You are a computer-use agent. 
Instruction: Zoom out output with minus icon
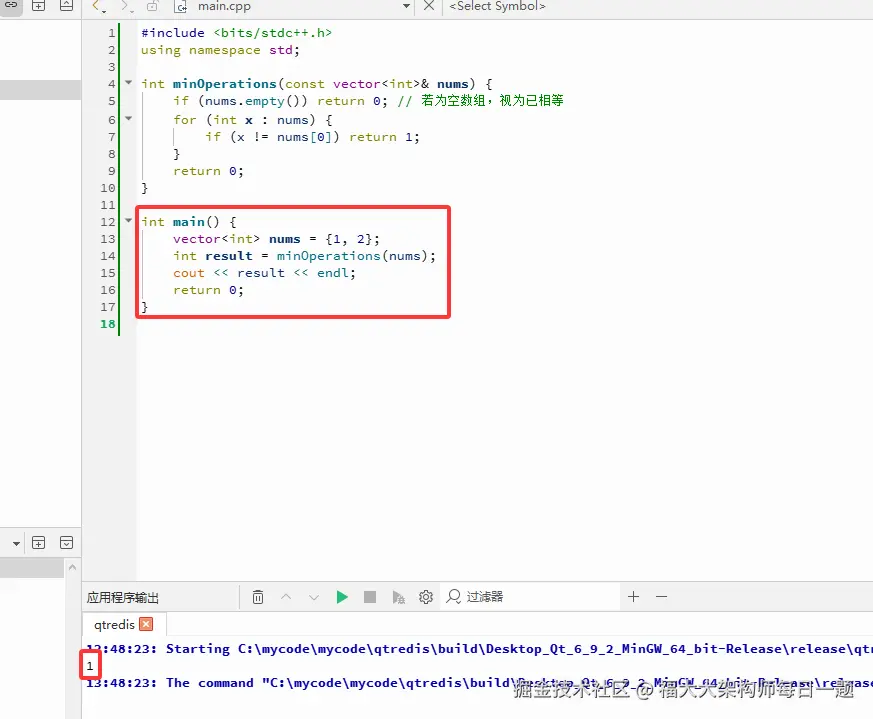coord(661,597)
